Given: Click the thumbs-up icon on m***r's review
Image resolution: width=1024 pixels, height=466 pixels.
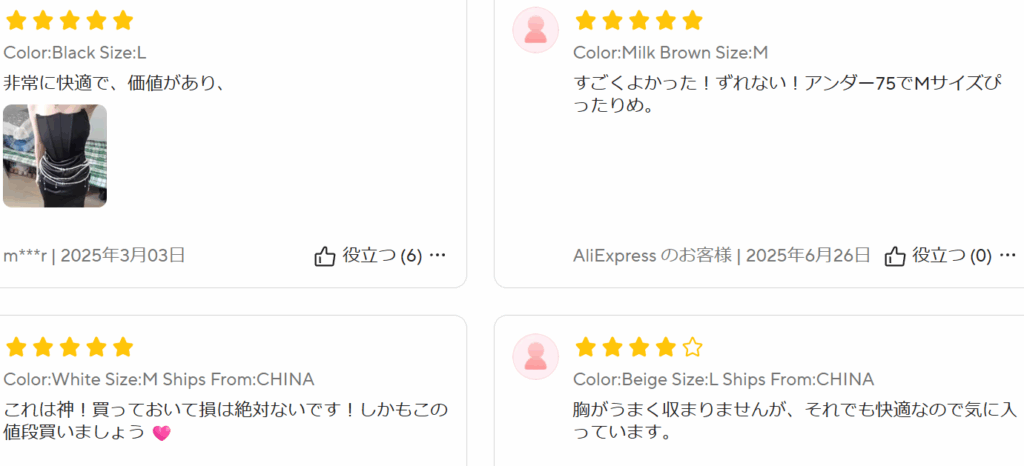Looking at the screenshot, I should coord(325,256).
